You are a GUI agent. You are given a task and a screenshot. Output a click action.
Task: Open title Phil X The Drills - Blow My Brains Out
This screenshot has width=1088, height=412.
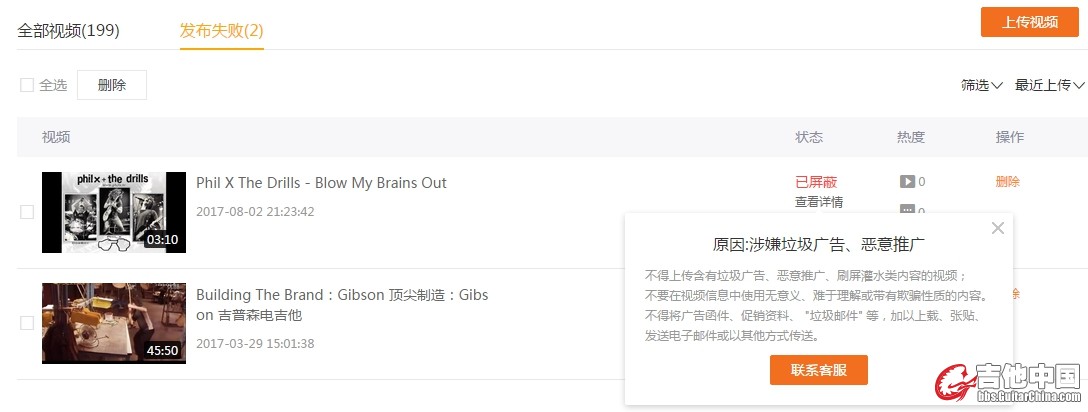pyautogui.click(x=321, y=183)
